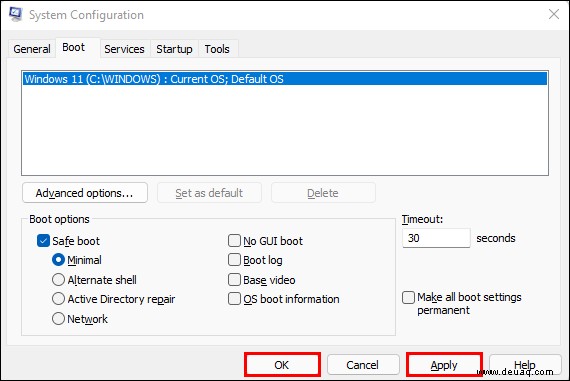Viewport: 570px width, 381px height.
Task: Open the Services tab
Action: pyautogui.click(x=124, y=49)
